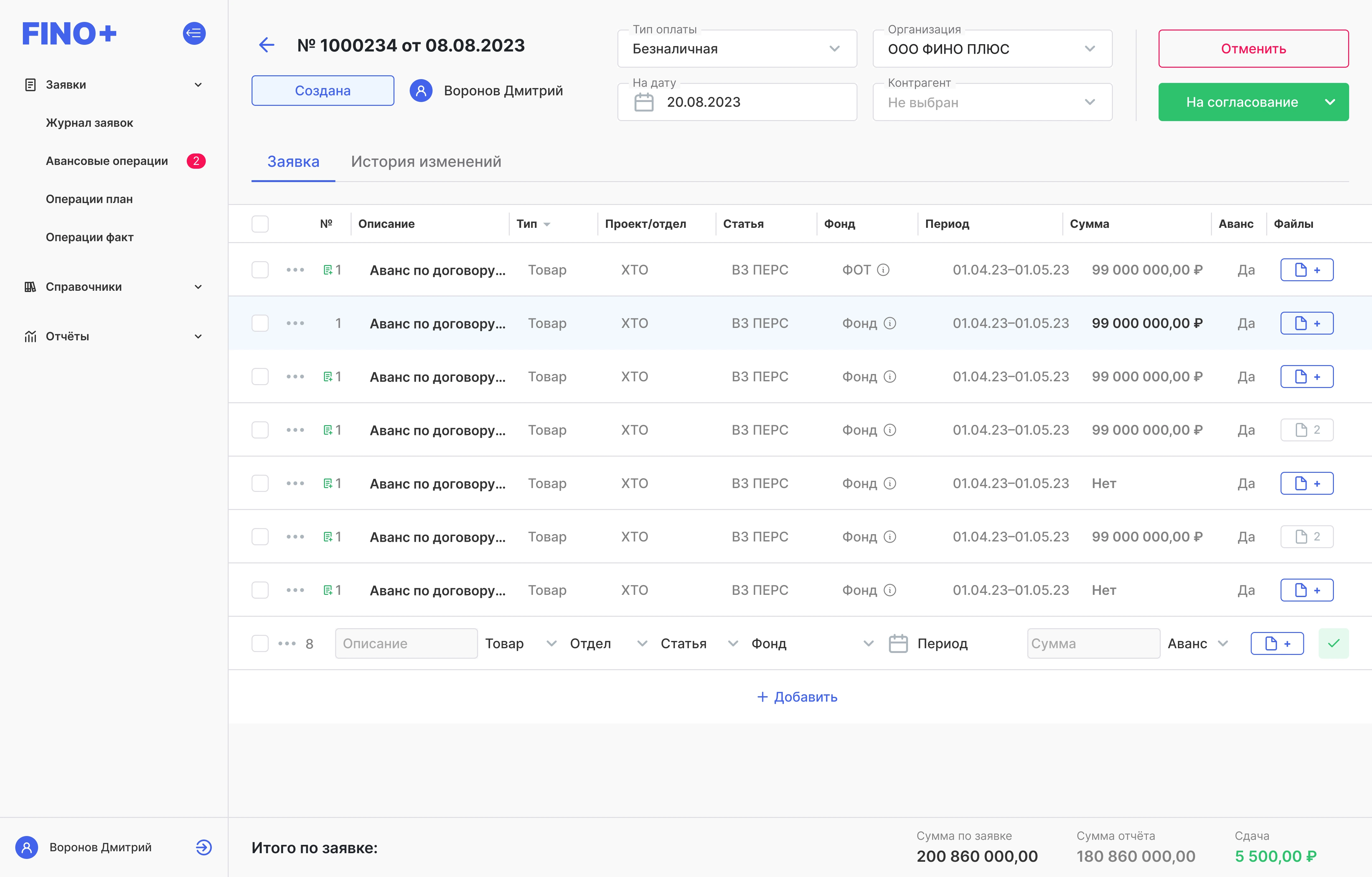This screenshot has height=877, width=1372.
Task: Check the highlighted second row checkbox
Action: 260,323
